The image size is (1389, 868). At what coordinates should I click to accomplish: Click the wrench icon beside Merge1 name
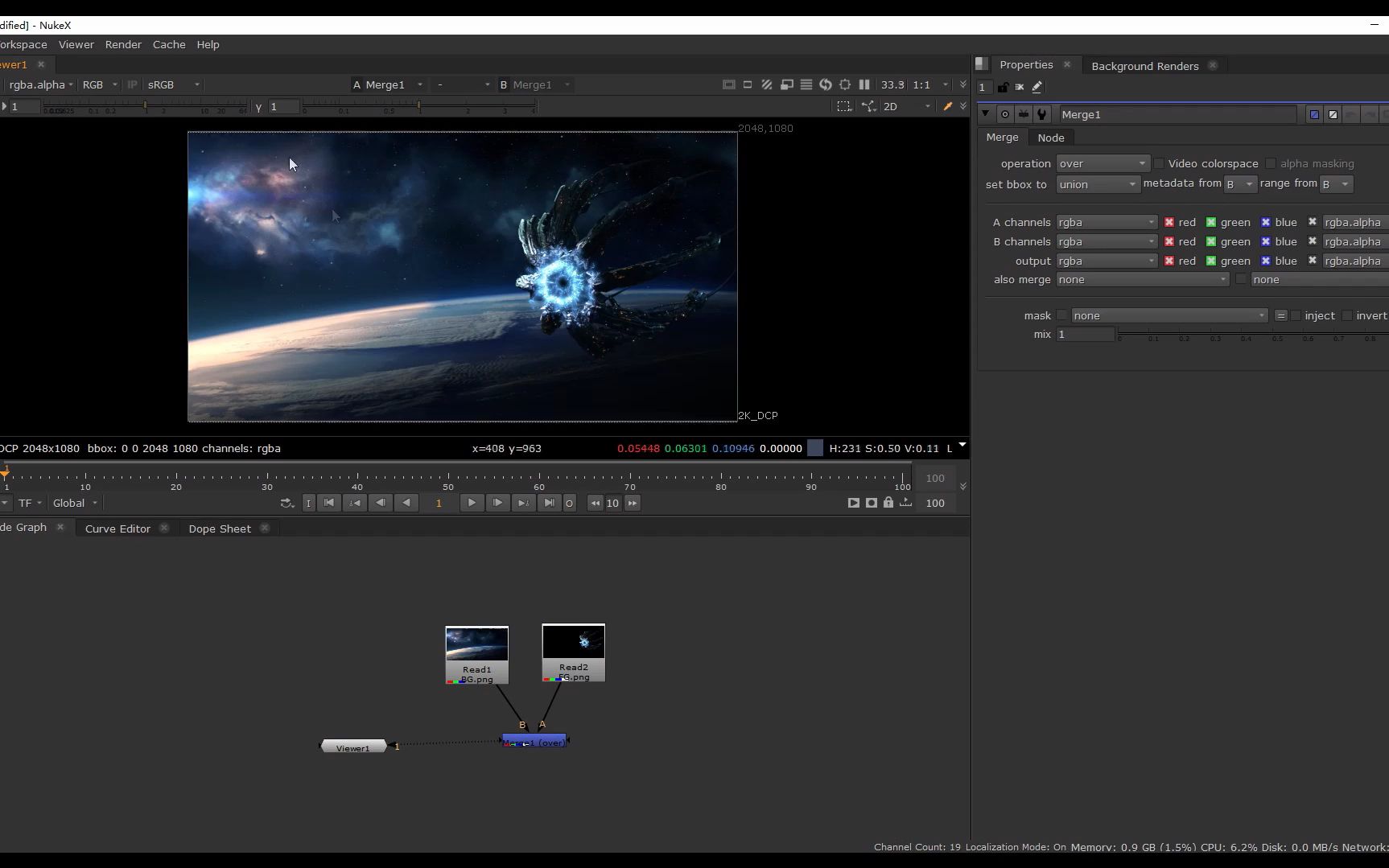click(x=1042, y=114)
